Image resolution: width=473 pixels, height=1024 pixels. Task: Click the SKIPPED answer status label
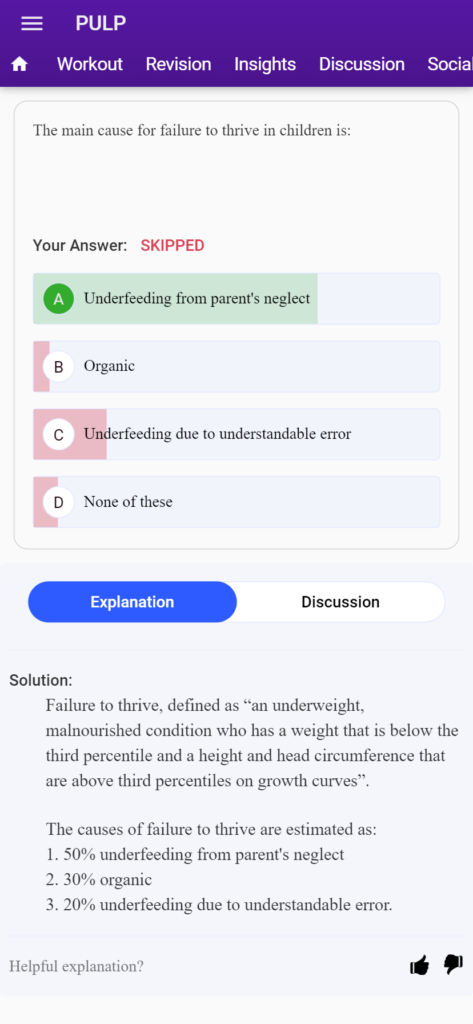[172, 246]
